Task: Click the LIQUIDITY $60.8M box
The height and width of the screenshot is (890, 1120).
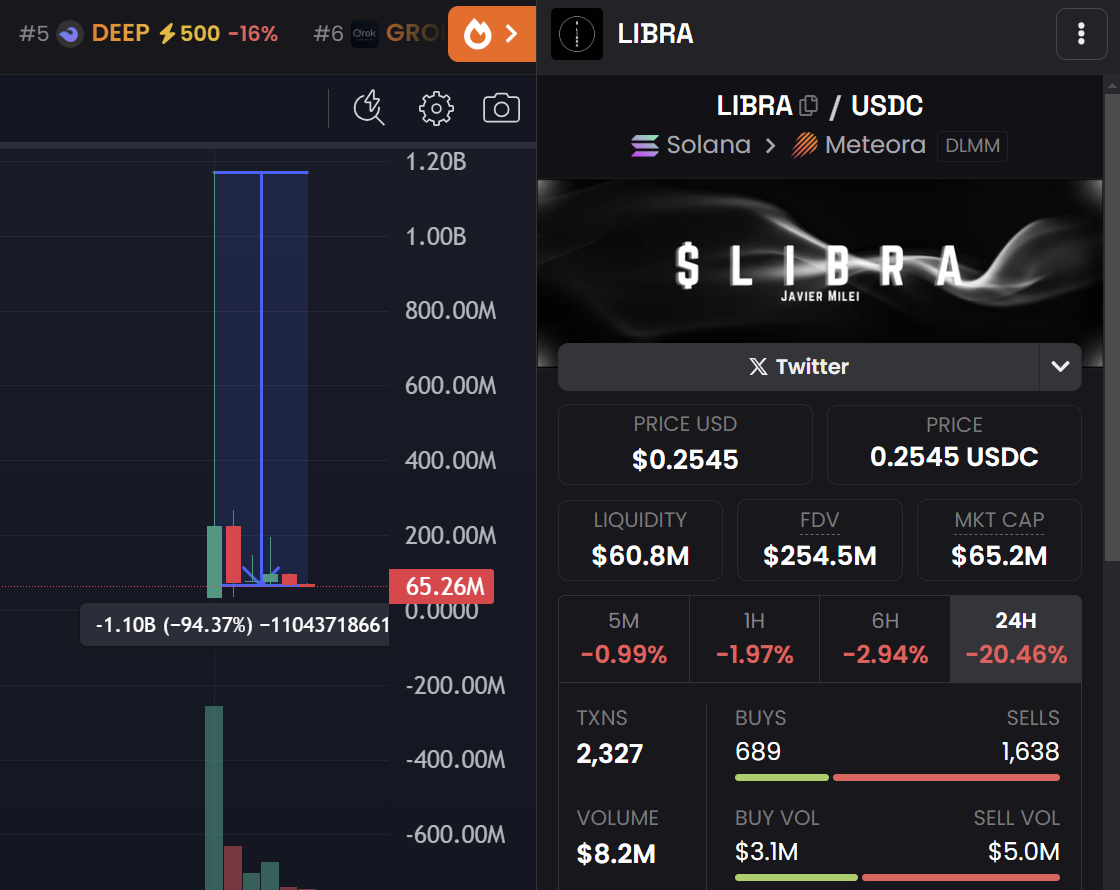Action: coord(640,540)
